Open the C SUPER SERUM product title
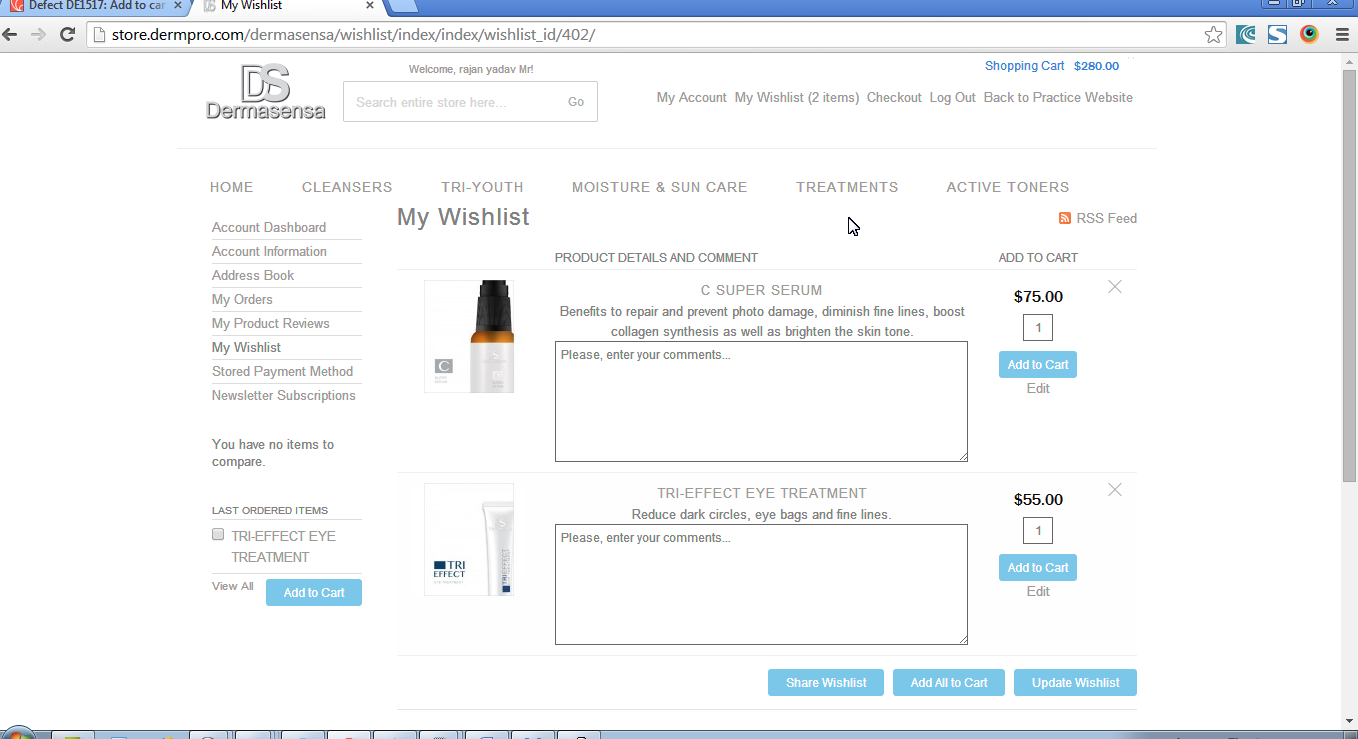This screenshot has height=739, width=1358. pyautogui.click(x=762, y=291)
